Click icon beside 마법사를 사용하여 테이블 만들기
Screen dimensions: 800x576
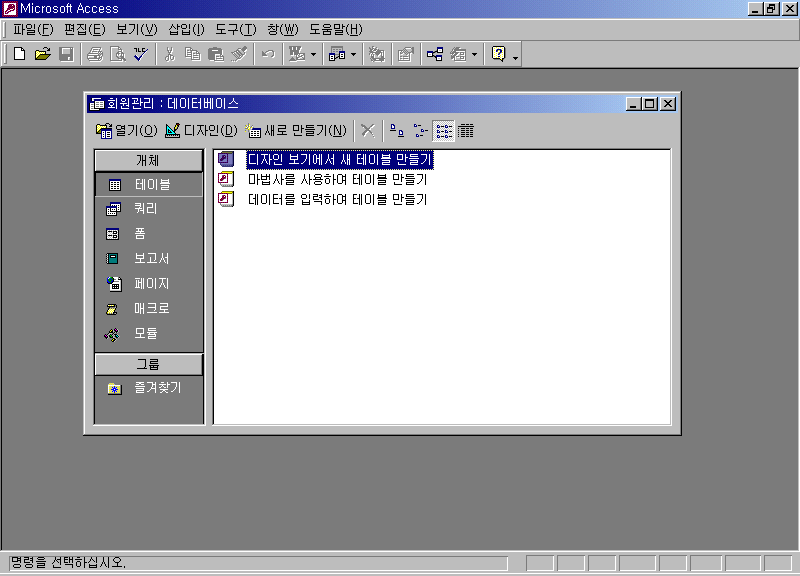(x=226, y=180)
